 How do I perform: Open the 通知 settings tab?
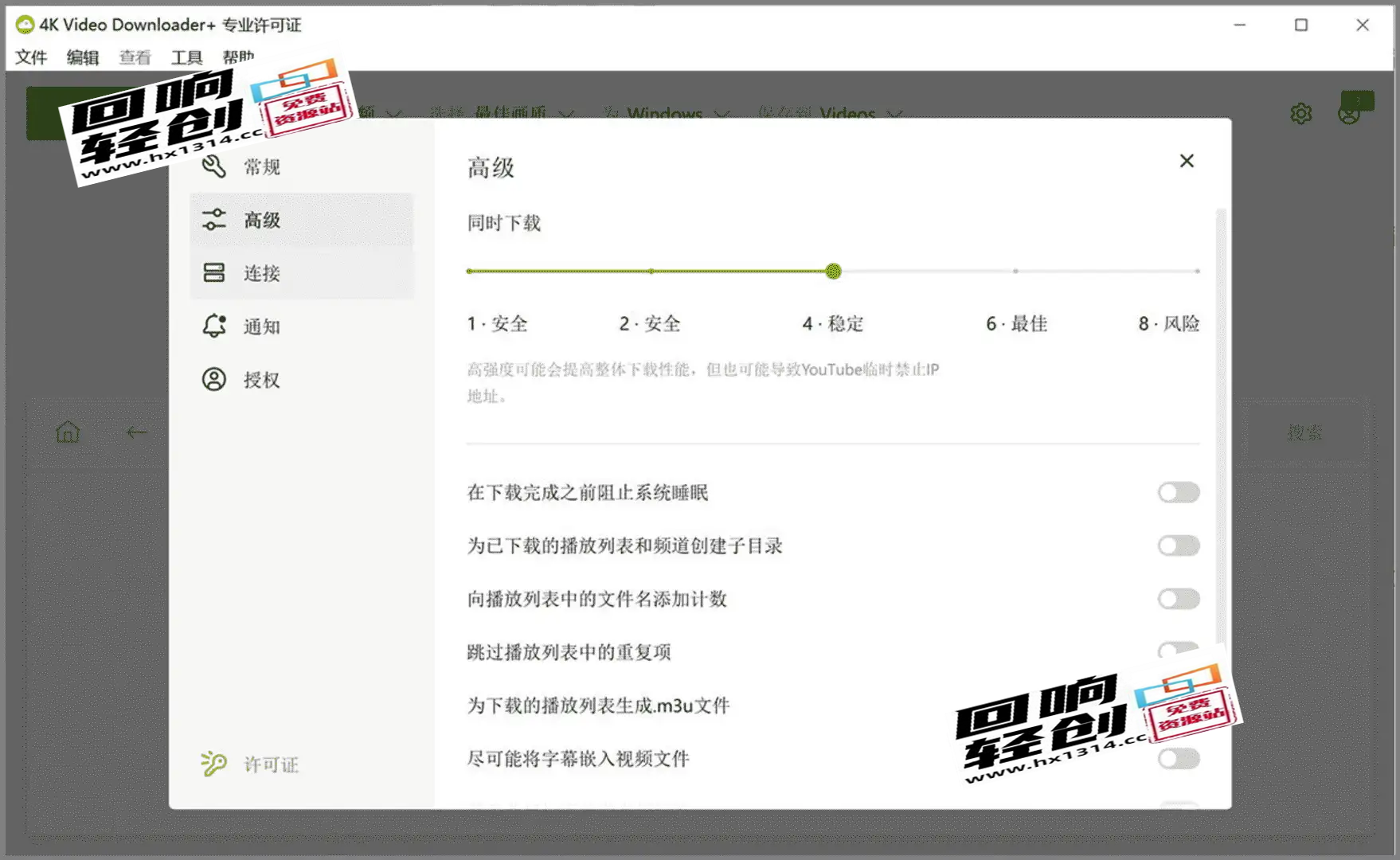[x=302, y=326]
